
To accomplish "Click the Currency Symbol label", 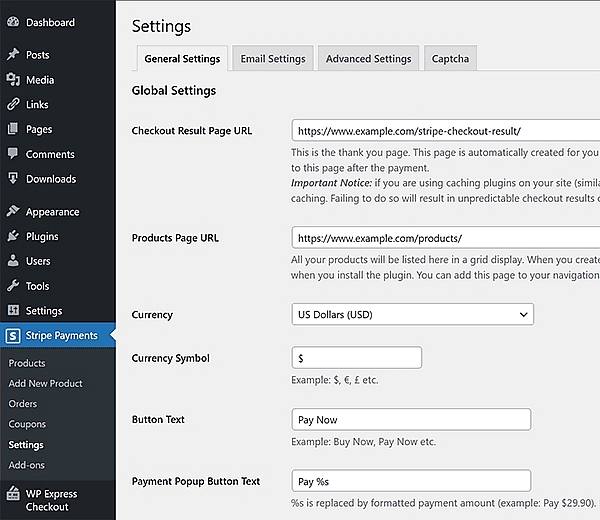I will point(171,358).
